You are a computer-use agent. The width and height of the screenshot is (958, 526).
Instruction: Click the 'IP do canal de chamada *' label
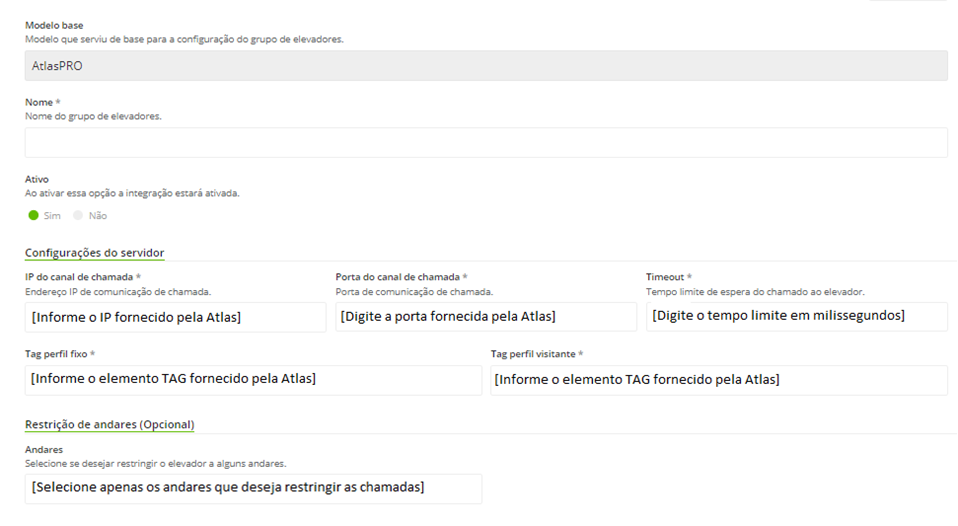coord(83,277)
